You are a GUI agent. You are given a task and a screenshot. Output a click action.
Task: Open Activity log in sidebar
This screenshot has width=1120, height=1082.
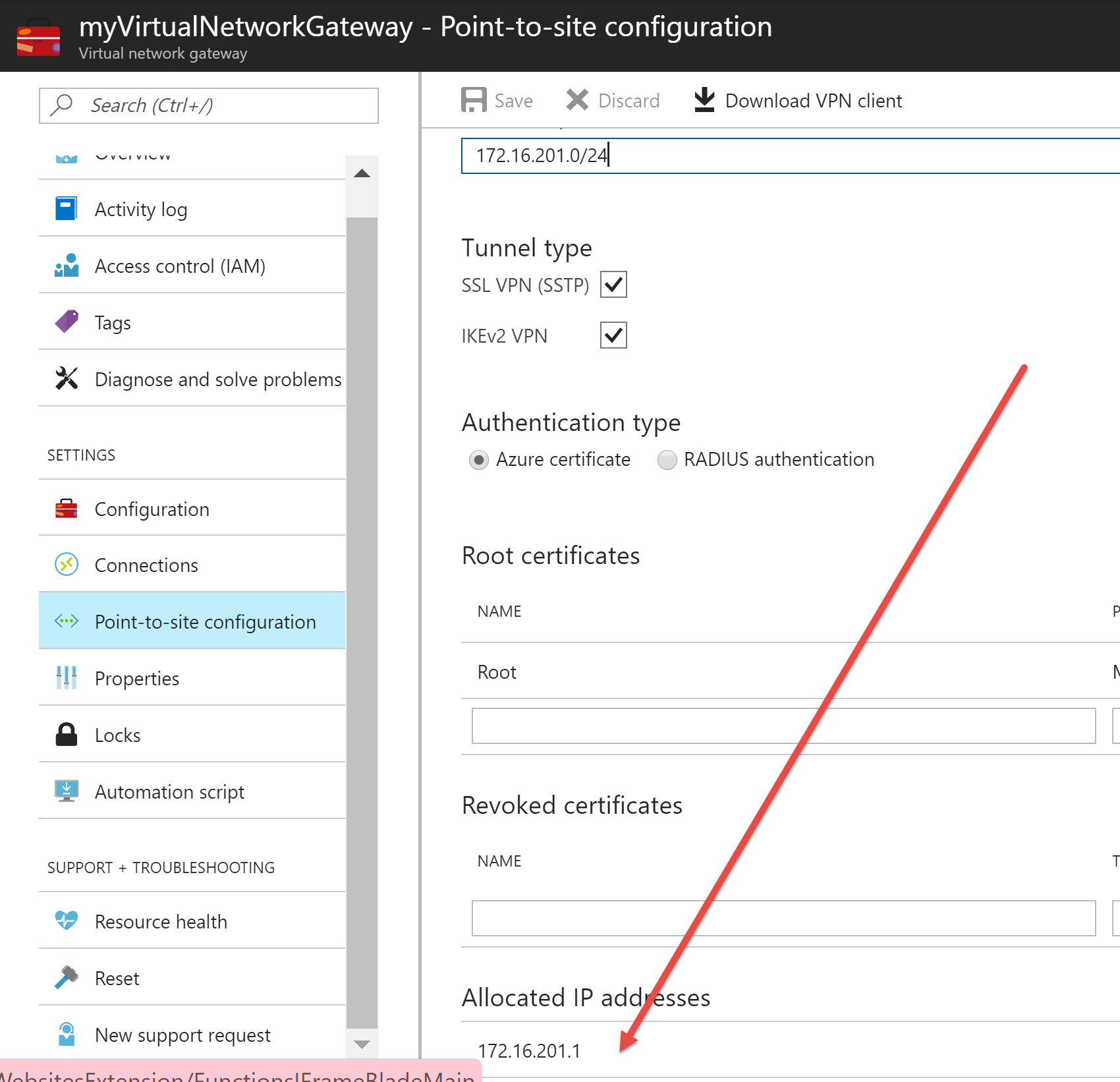pyautogui.click(x=192, y=209)
